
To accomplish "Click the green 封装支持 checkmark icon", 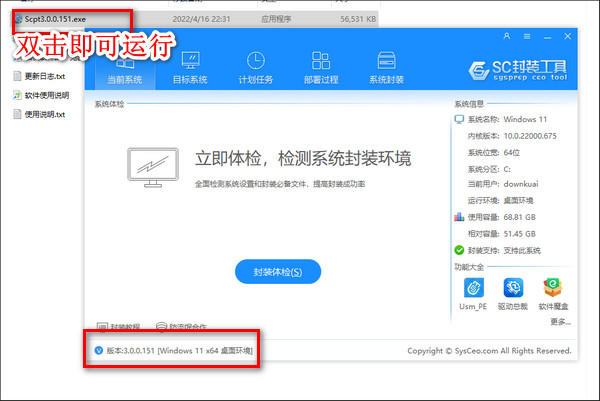I will tap(459, 250).
